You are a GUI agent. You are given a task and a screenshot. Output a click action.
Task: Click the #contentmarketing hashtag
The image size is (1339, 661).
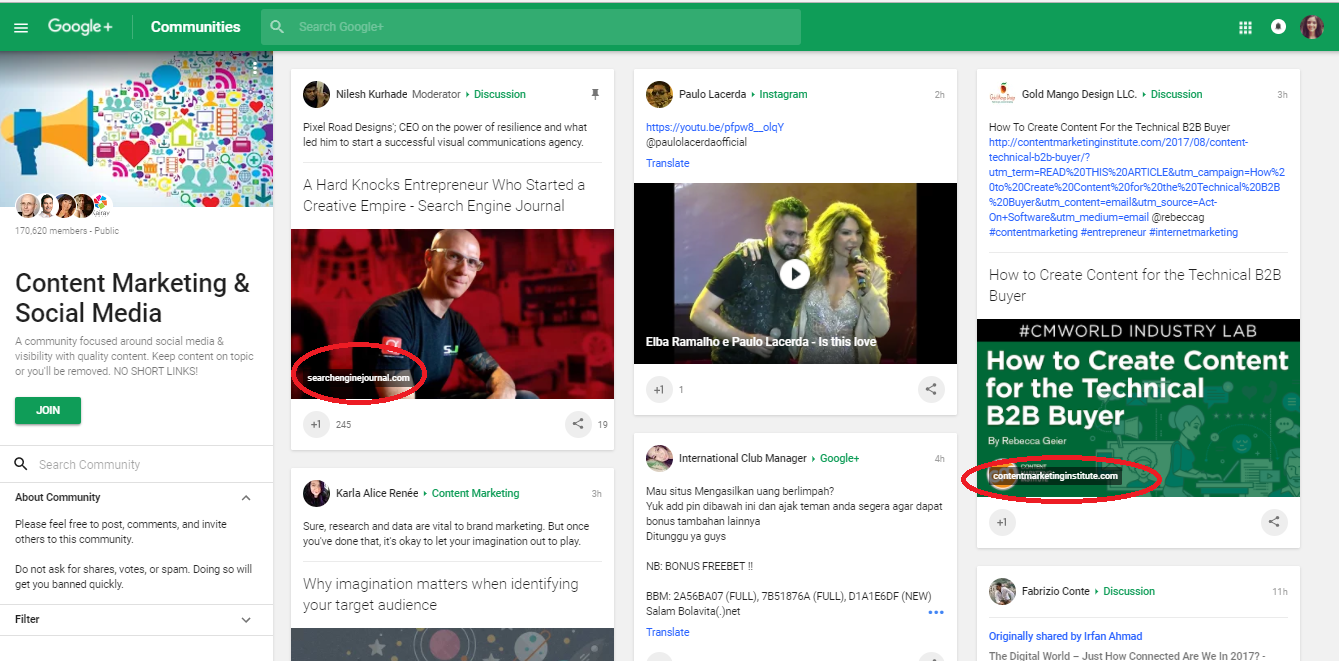(1033, 232)
